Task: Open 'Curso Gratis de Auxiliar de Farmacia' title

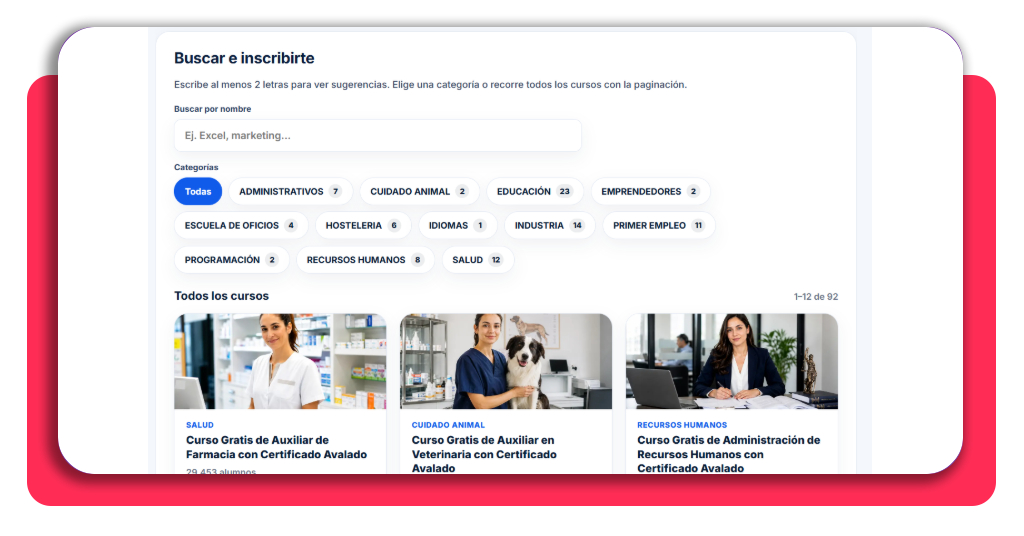Action: click(x=276, y=447)
